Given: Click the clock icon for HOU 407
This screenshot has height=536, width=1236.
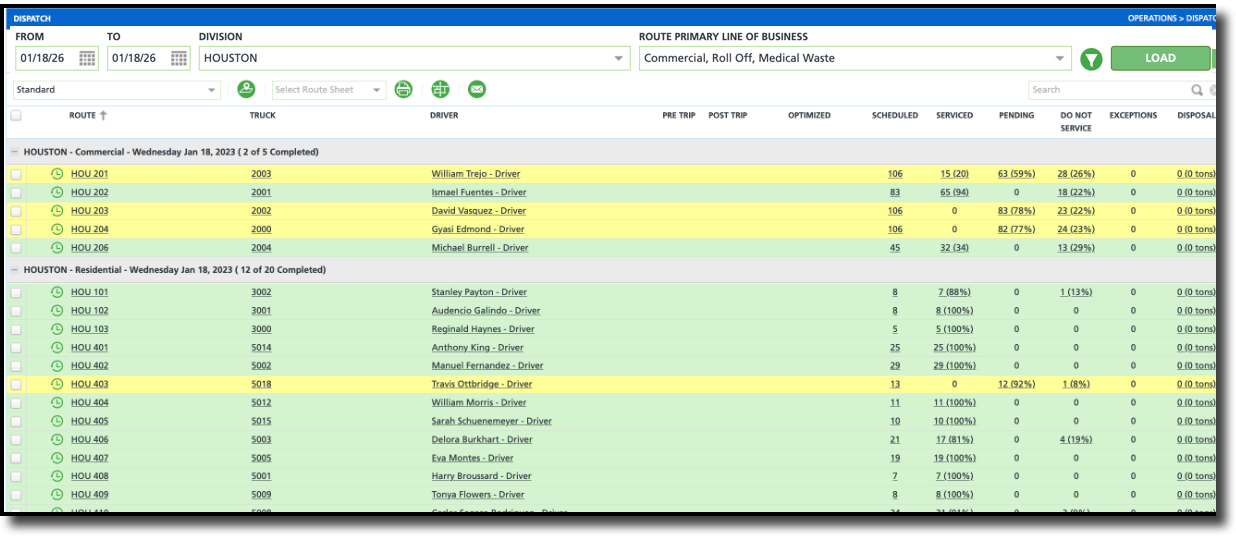Looking at the screenshot, I should (x=57, y=458).
